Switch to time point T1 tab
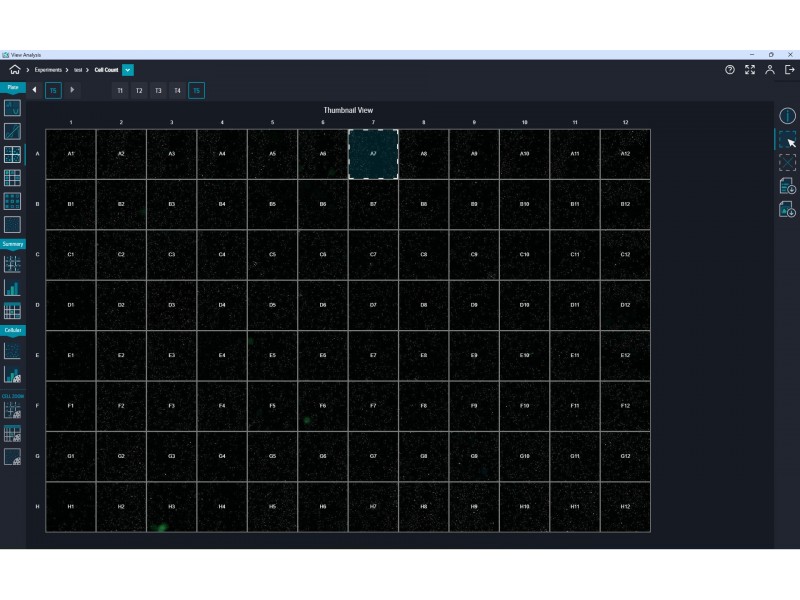 coord(120,91)
